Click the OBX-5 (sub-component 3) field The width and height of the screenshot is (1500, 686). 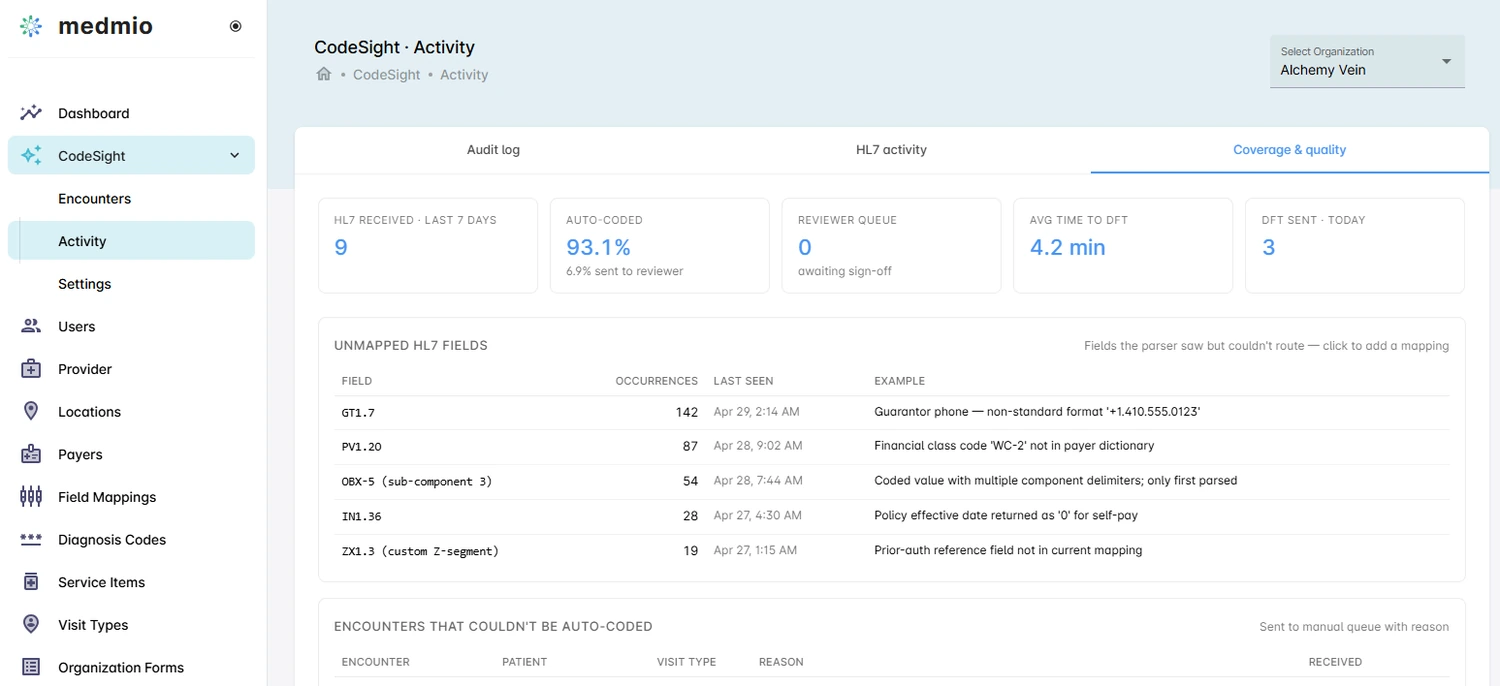coord(417,481)
